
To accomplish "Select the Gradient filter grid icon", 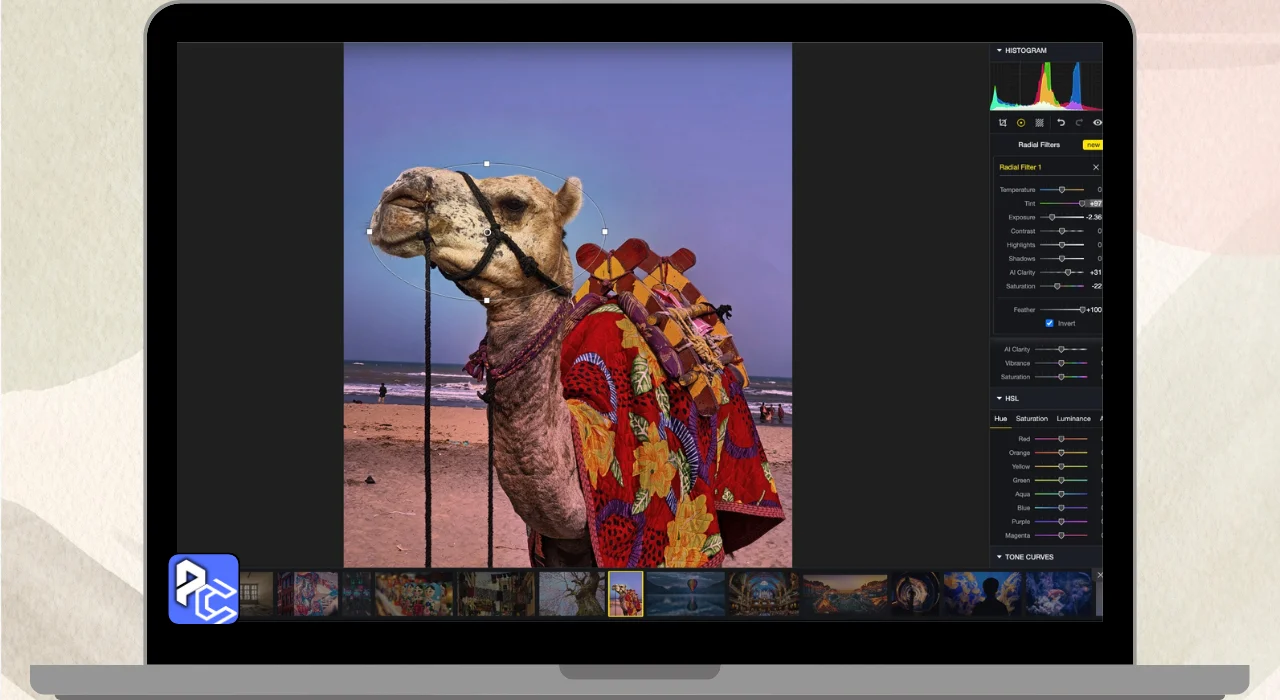I will point(1040,123).
